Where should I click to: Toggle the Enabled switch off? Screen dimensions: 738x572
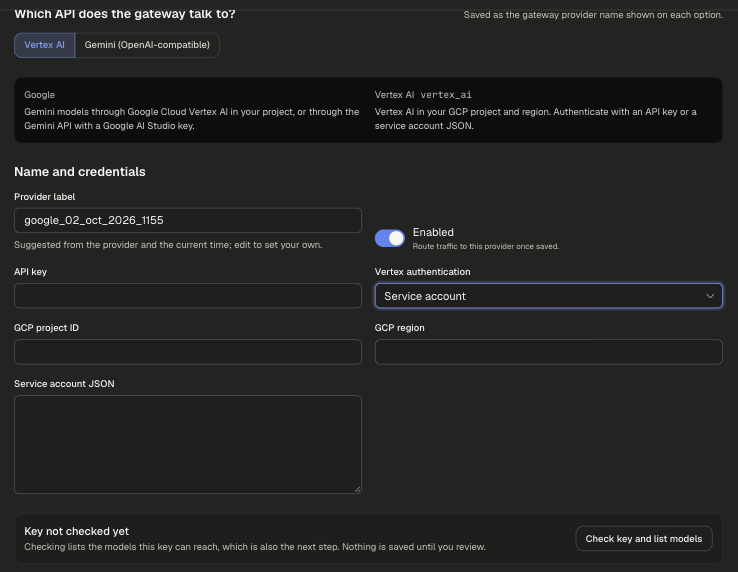pyautogui.click(x=390, y=238)
